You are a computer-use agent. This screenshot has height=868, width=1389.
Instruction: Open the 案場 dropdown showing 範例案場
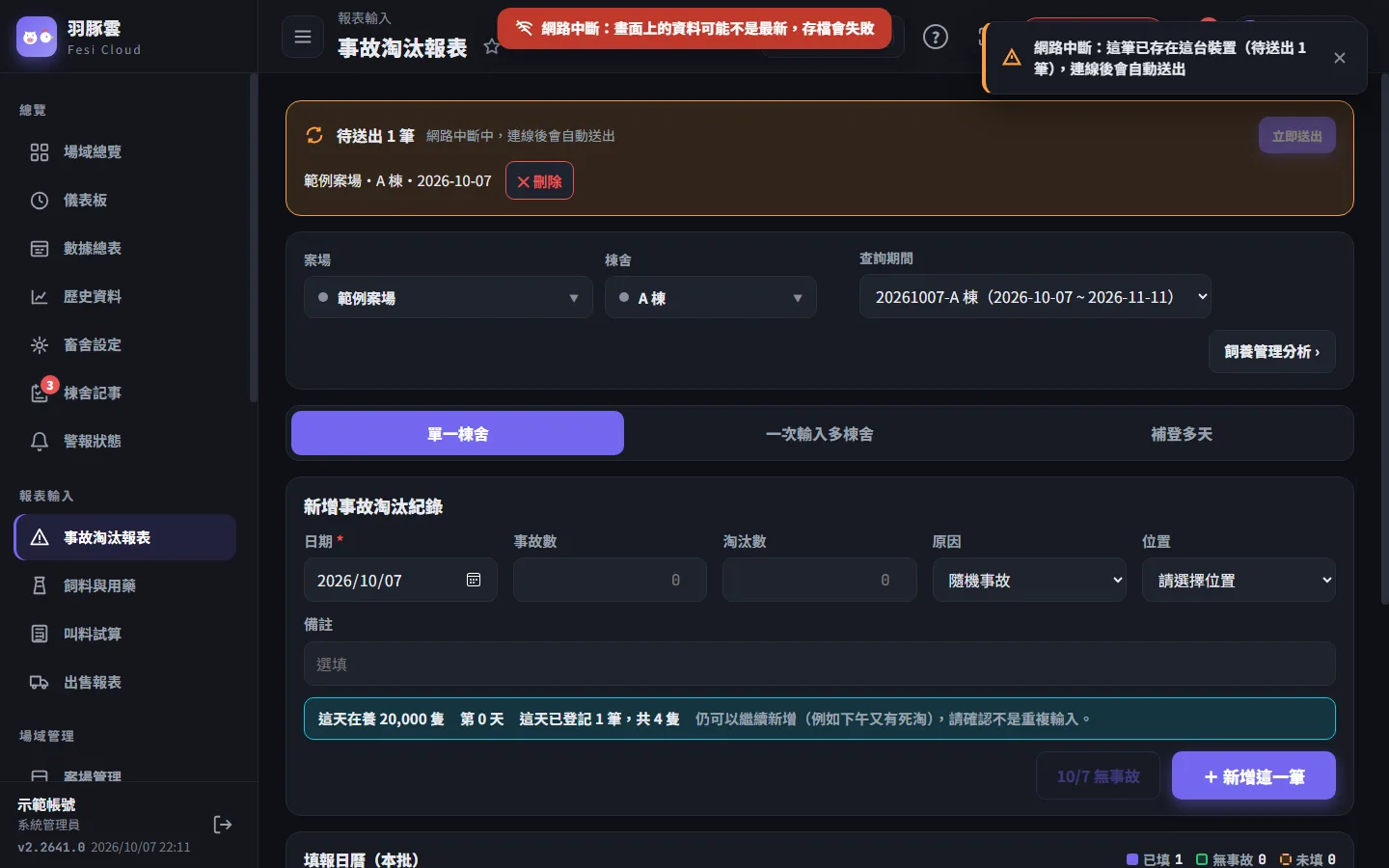pyautogui.click(x=449, y=298)
